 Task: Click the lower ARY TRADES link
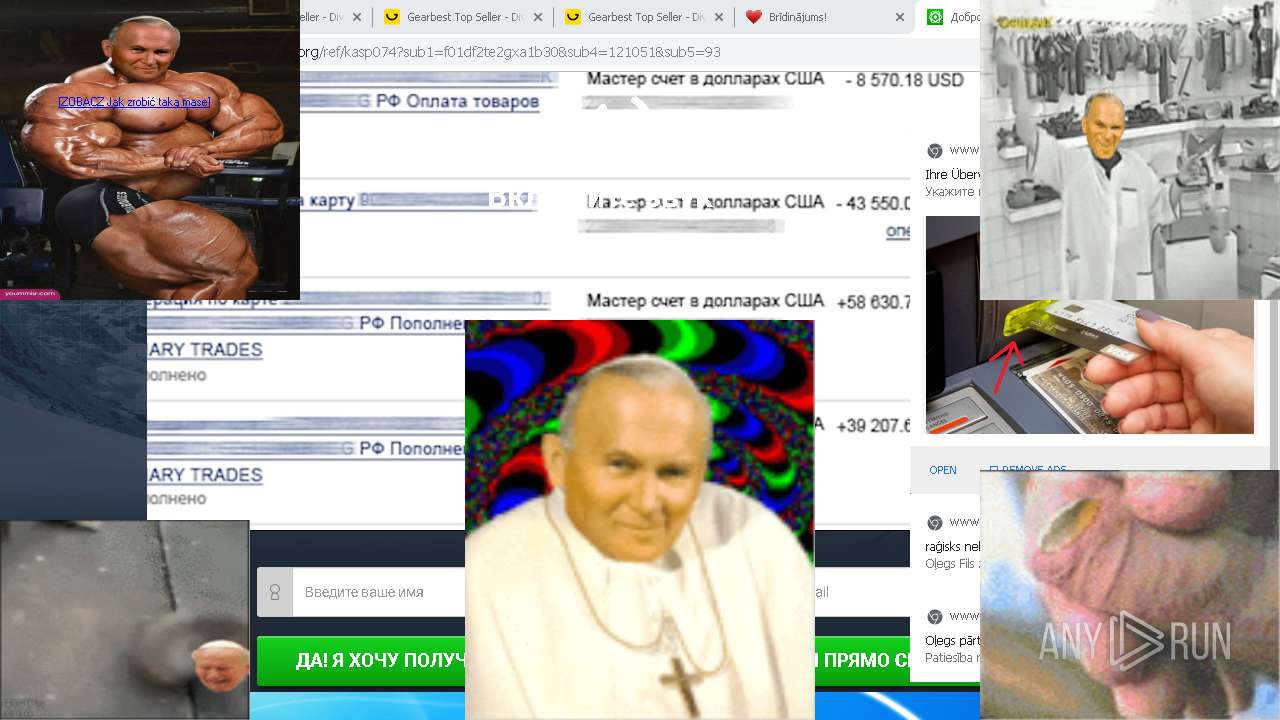(205, 474)
